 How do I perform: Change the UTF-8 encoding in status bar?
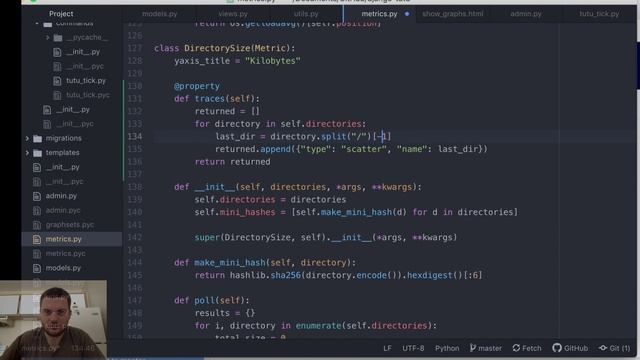413,348
